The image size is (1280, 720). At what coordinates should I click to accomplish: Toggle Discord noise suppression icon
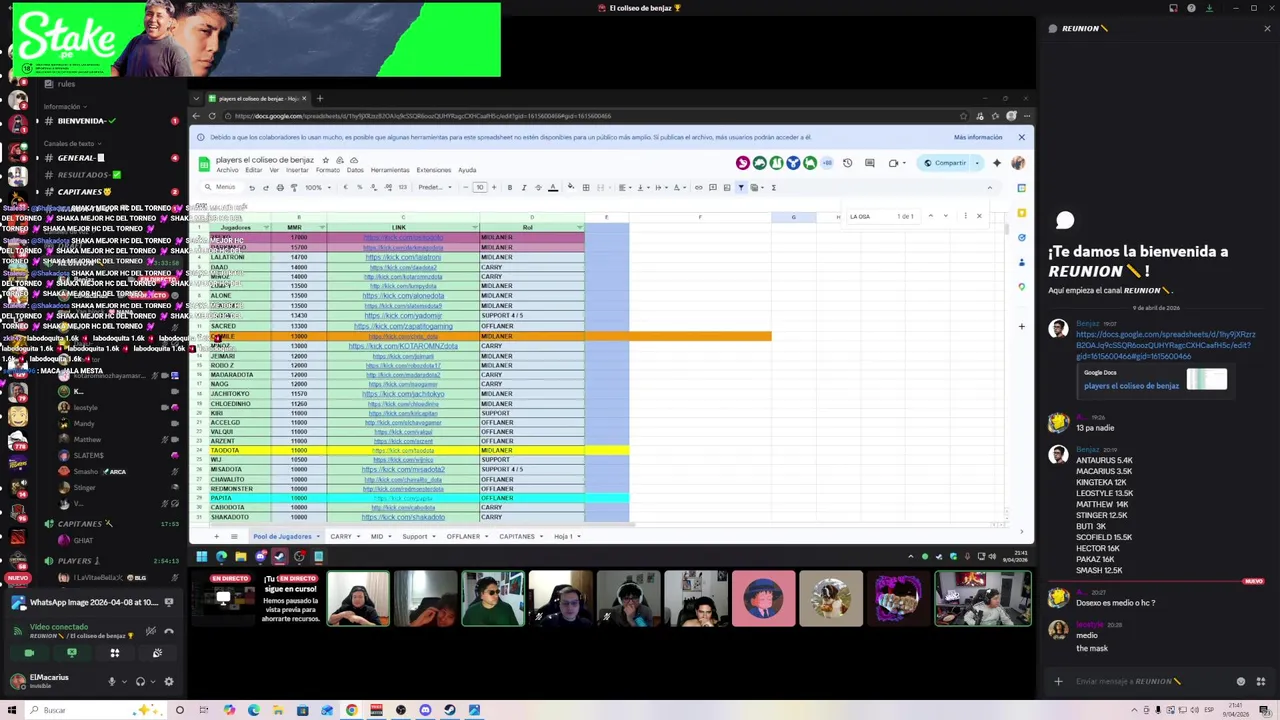coord(151,631)
